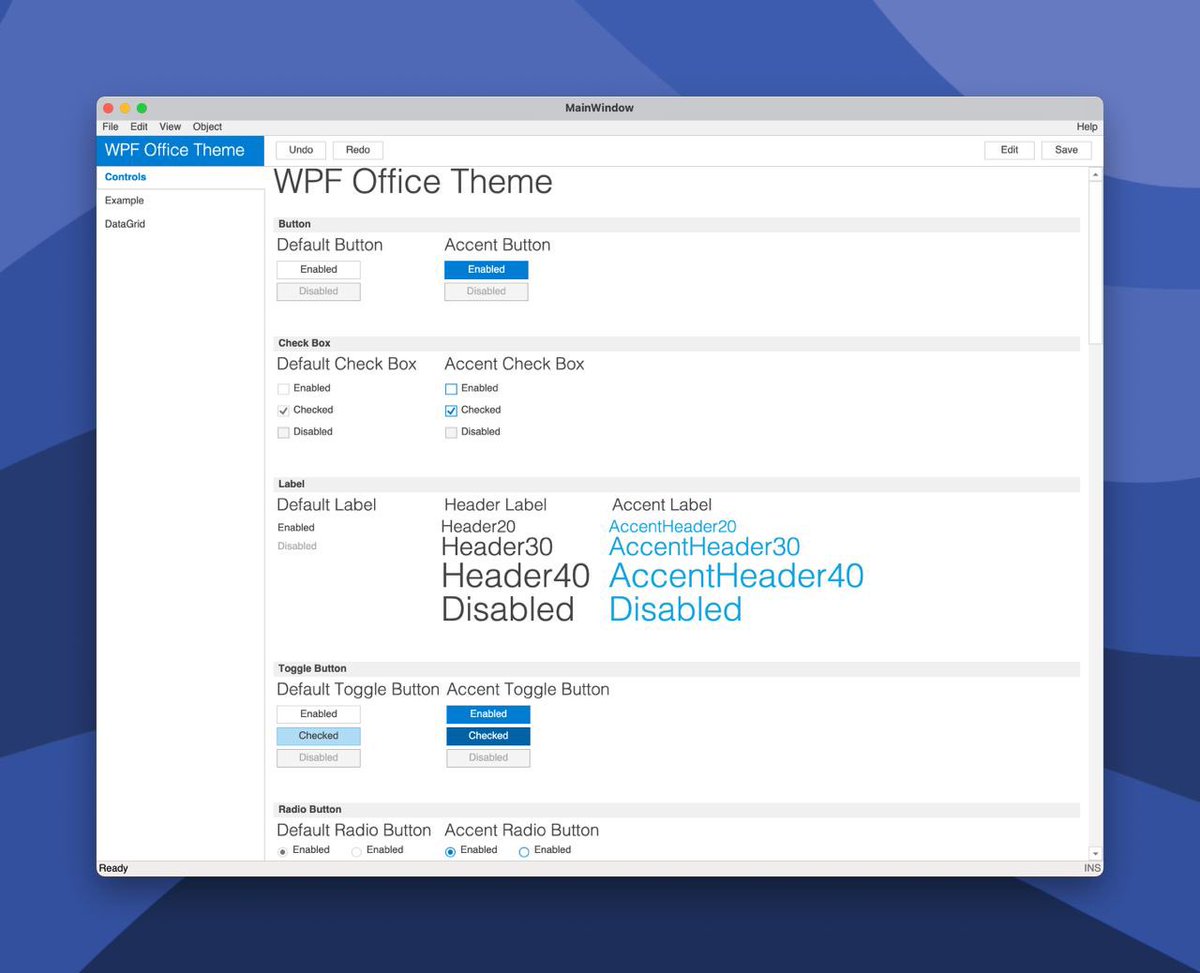The image size is (1200, 973).
Task: Open the Help menu
Action: click(x=1086, y=127)
